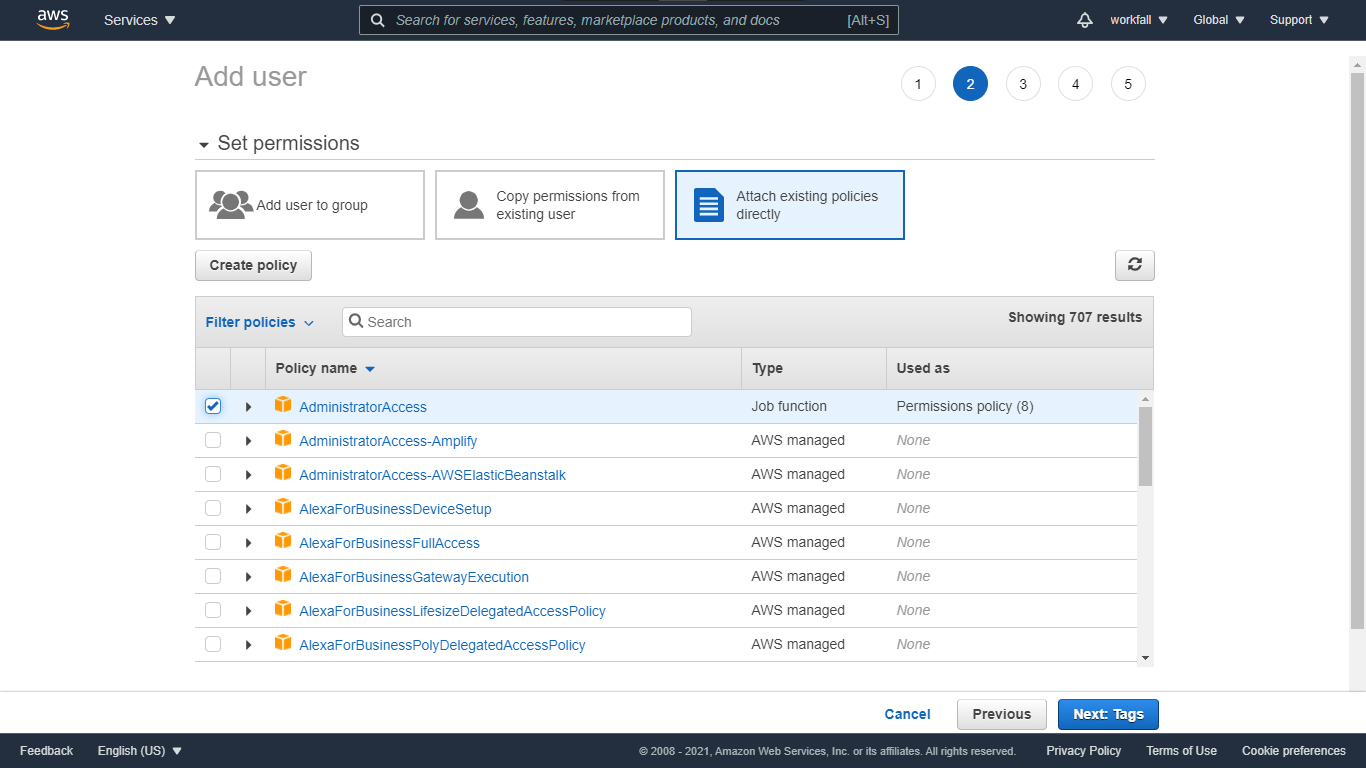Expand the AlexaForBusinessFullAccess row details
Viewport: 1366px width, 768px height.
pyautogui.click(x=248, y=543)
